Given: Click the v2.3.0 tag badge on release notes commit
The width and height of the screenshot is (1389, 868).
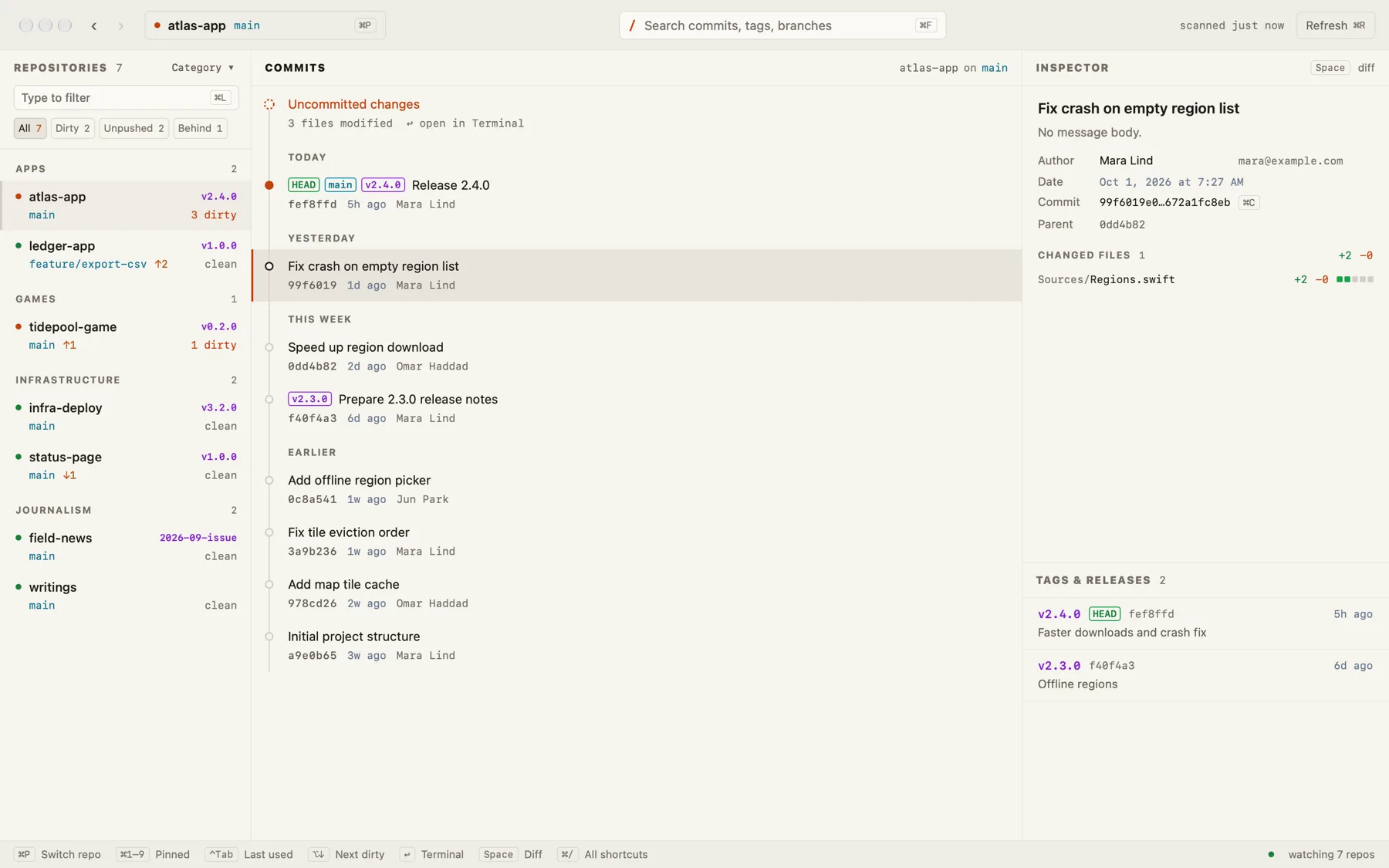Looking at the screenshot, I should [x=309, y=399].
